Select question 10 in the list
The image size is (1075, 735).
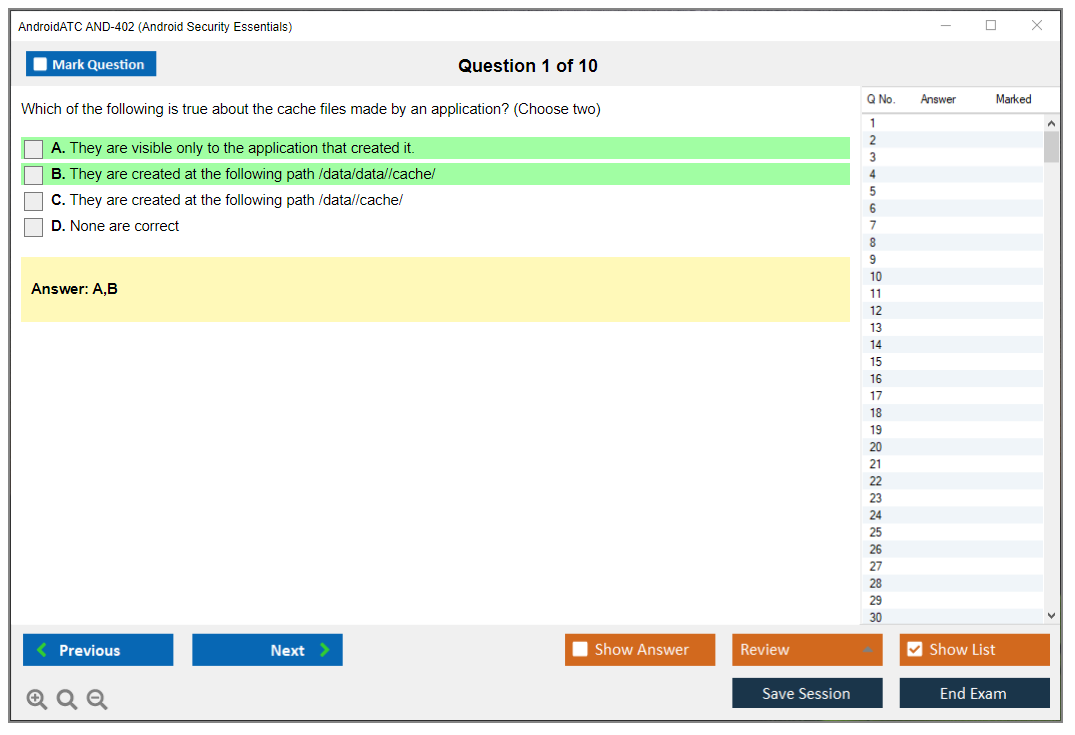(x=876, y=277)
